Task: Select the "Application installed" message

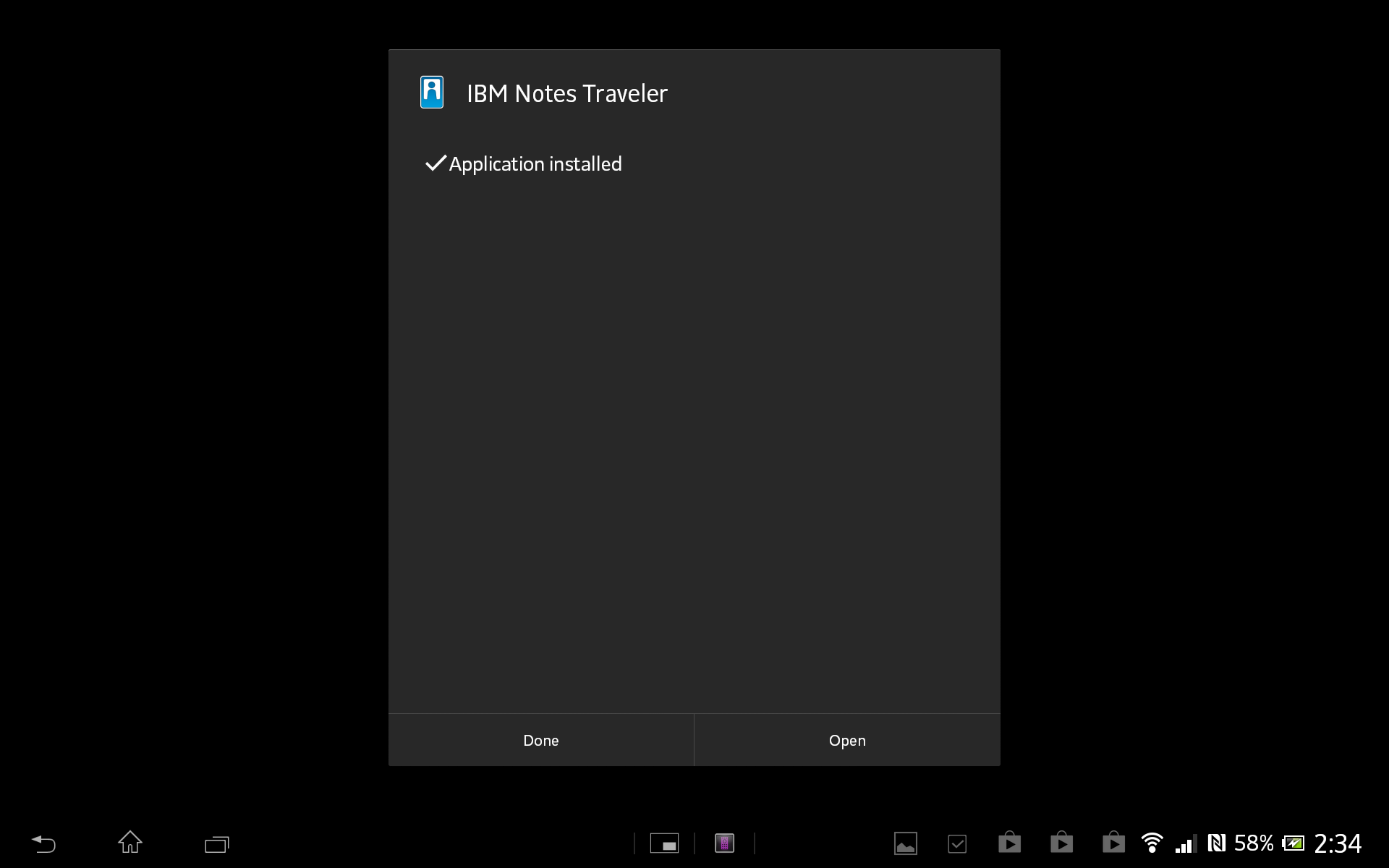Action: [535, 164]
